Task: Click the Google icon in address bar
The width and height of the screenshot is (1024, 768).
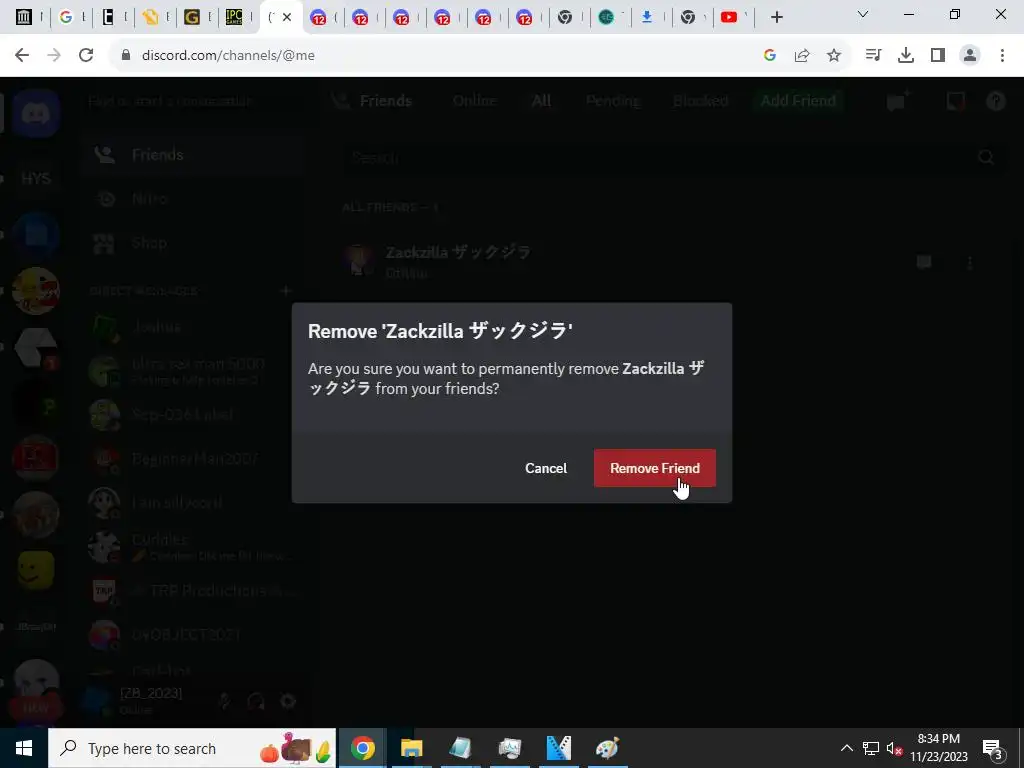Action: 769,55
